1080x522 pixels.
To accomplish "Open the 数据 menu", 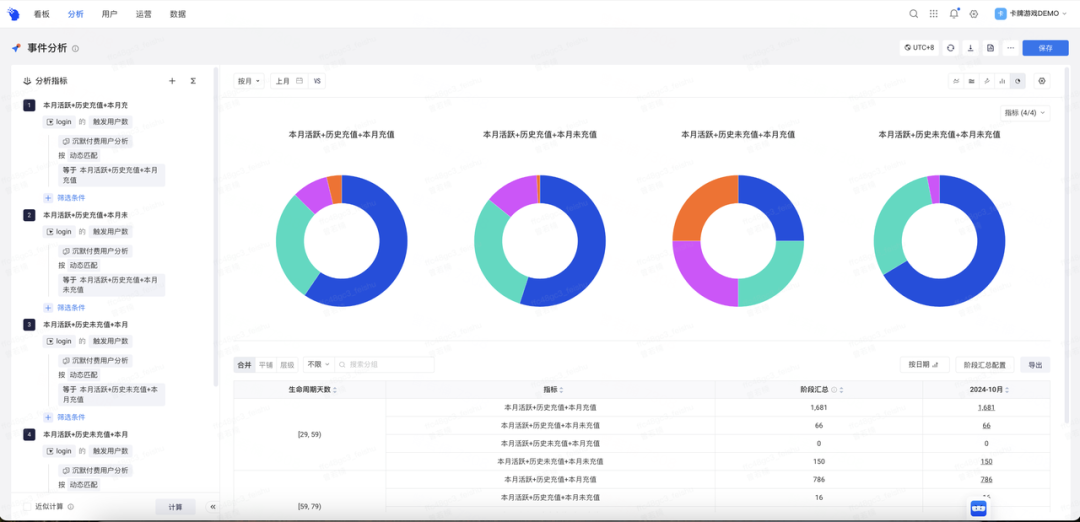I will [x=178, y=14].
